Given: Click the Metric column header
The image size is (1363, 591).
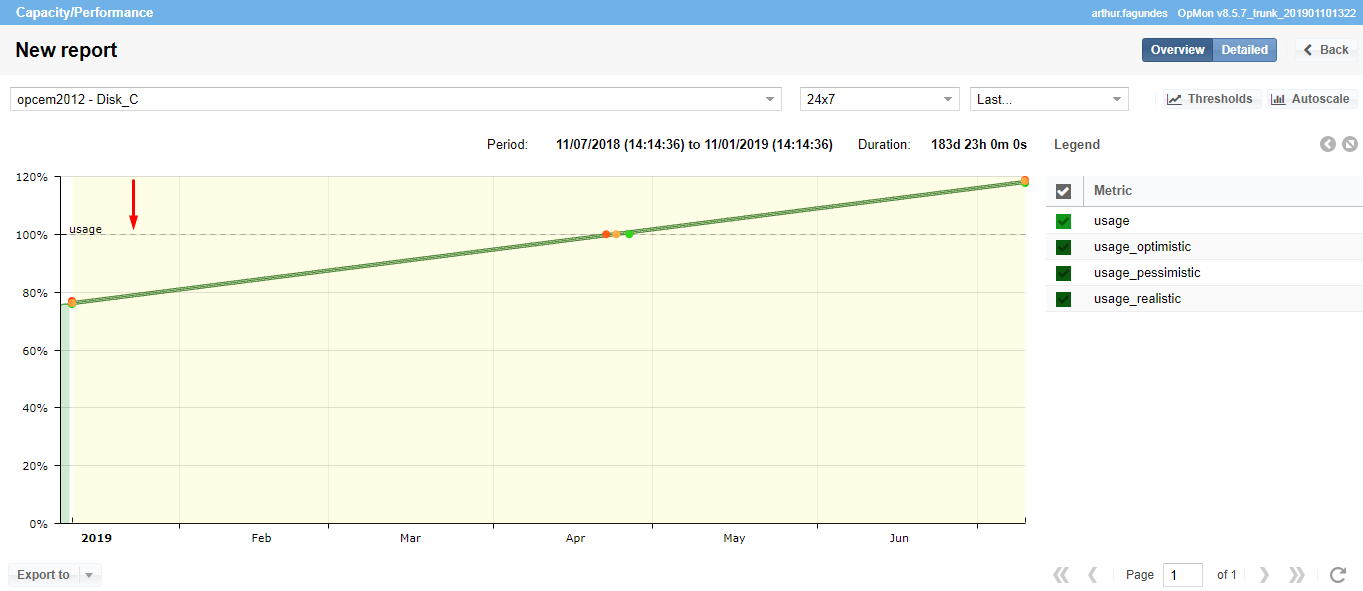Looking at the screenshot, I should pyautogui.click(x=1113, y=191).
